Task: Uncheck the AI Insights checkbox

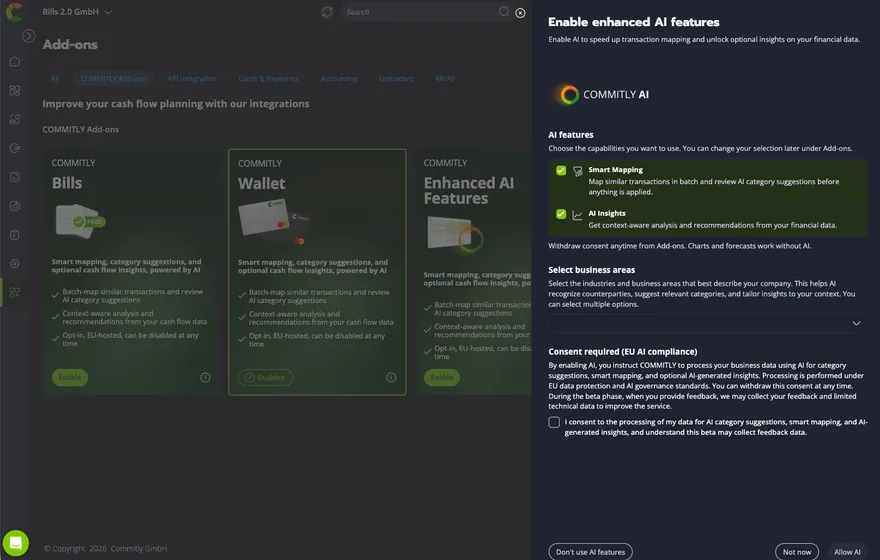Action: pos(561,214)
